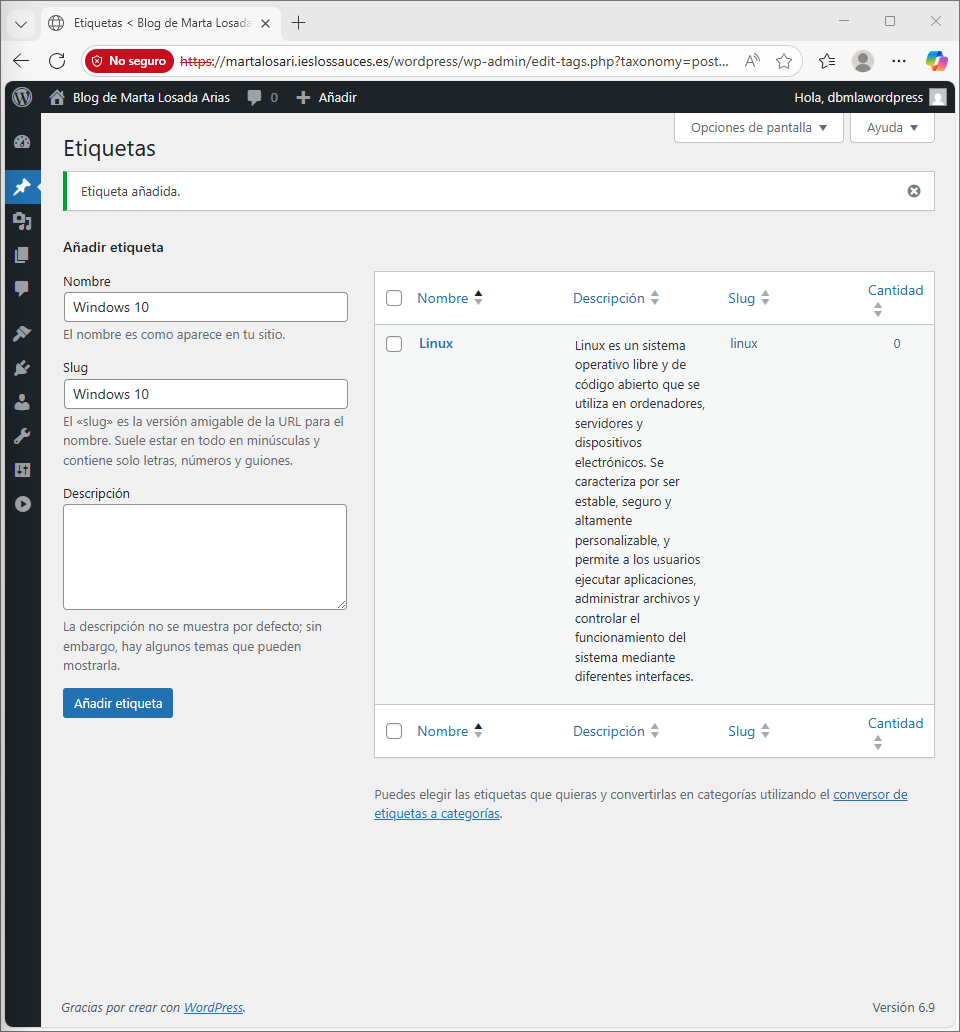Open the Dashboard from the sidebar
This screenshot has height=1032, width=960.
point(22,143)
